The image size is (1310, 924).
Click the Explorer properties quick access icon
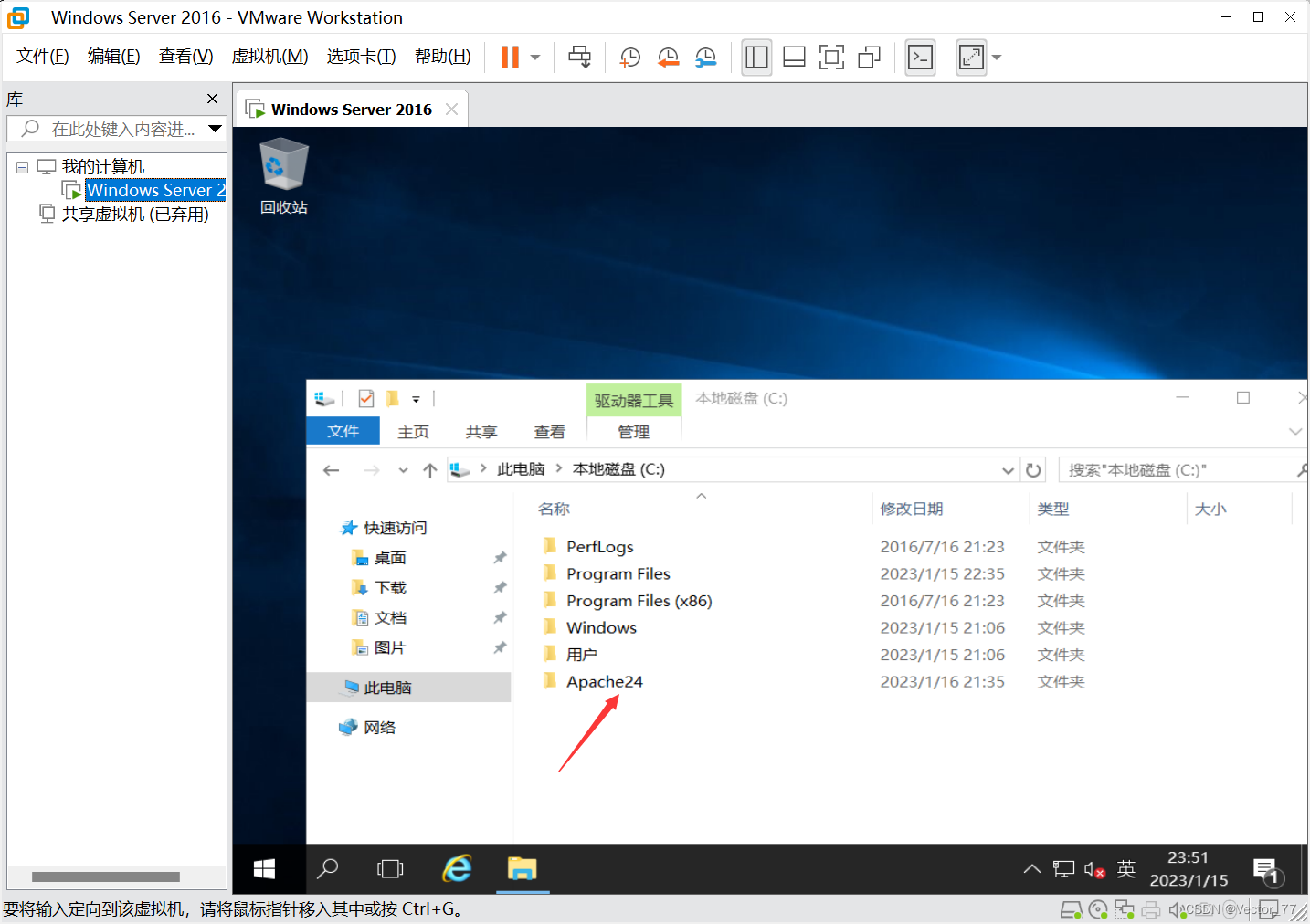pos(366,398)
